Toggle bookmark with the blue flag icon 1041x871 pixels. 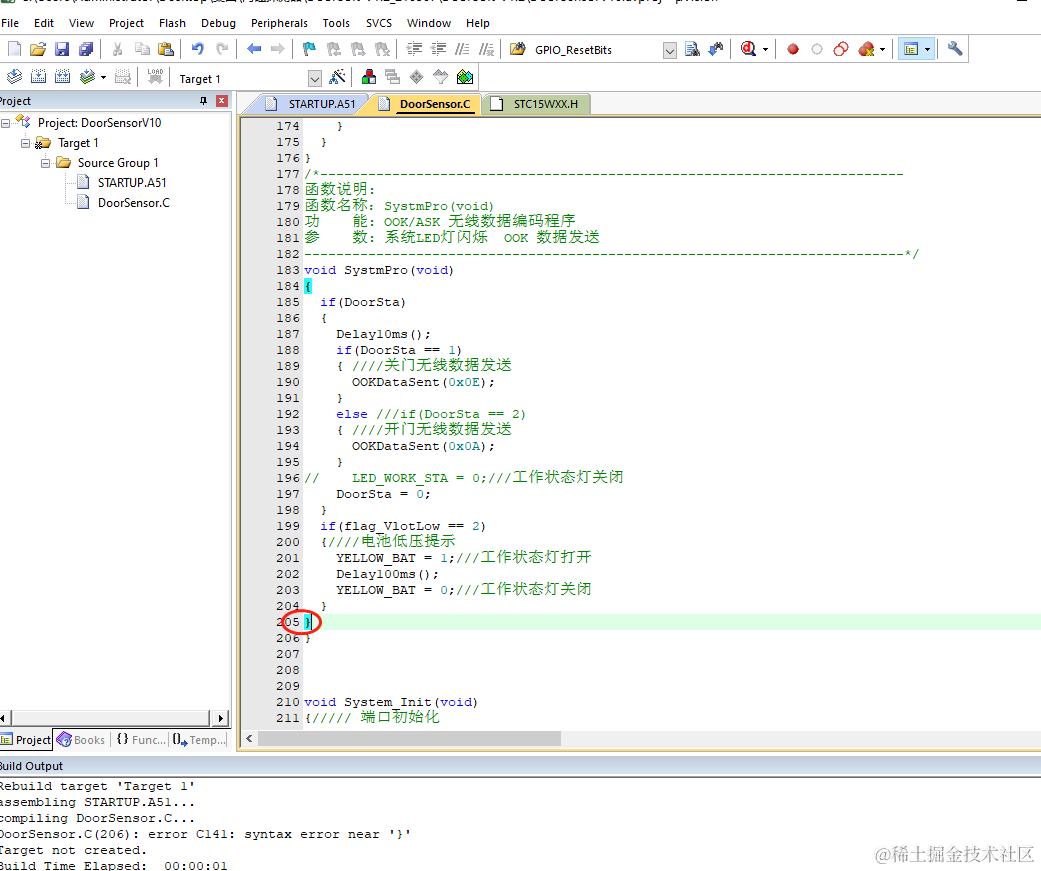pos(309,49)
